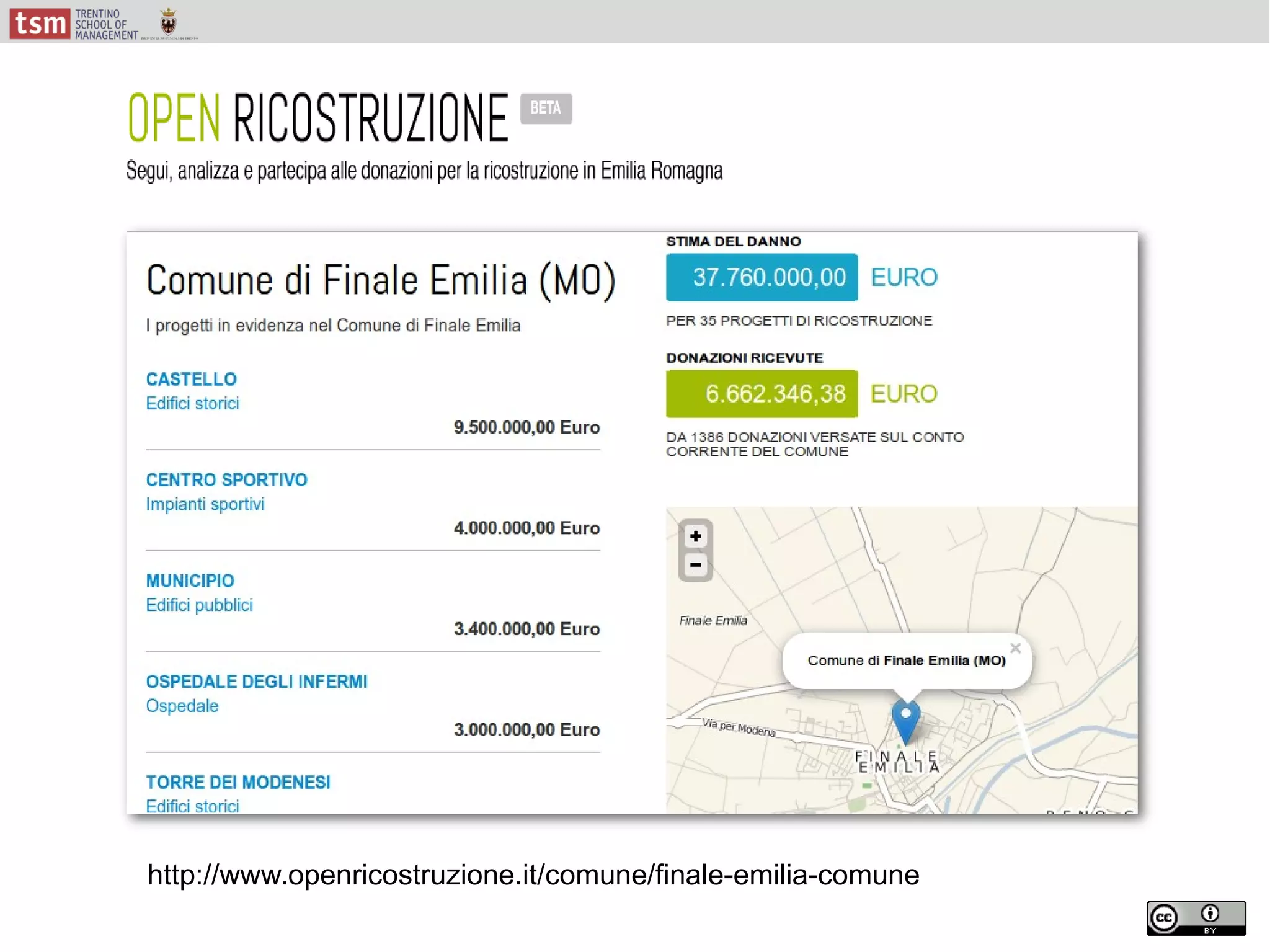The image size is (1270, 952).
Task: Click the blue map pin marker
Action: click(x=905, y=721)
